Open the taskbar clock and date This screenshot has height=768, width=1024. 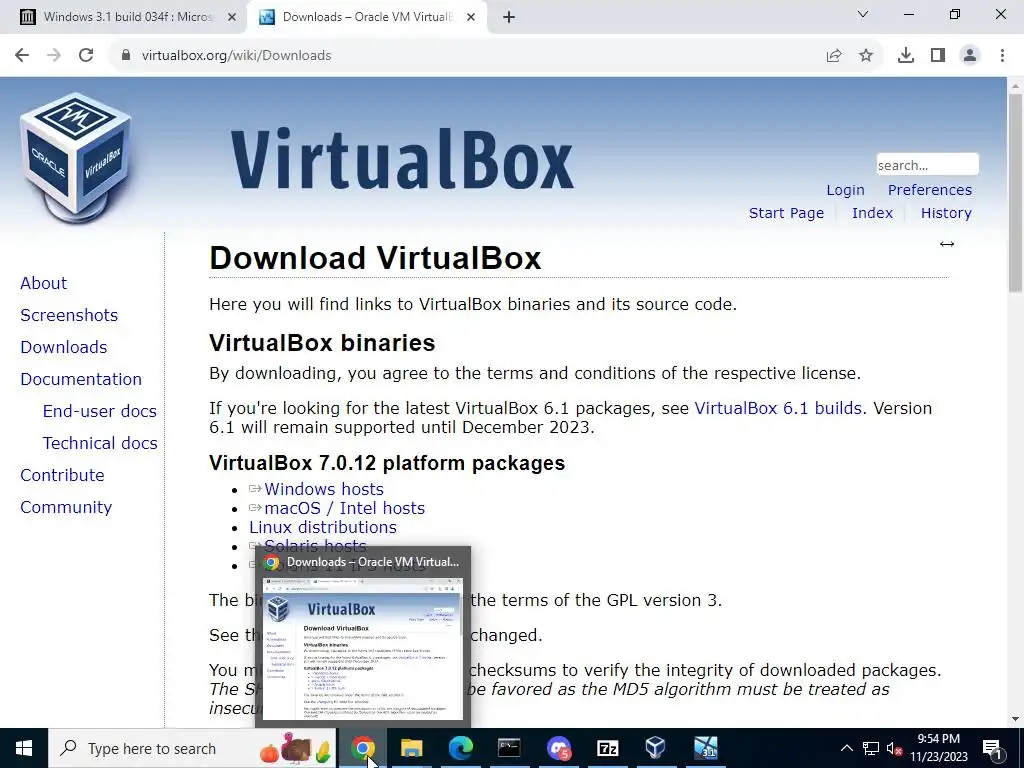tap(938, 748)
